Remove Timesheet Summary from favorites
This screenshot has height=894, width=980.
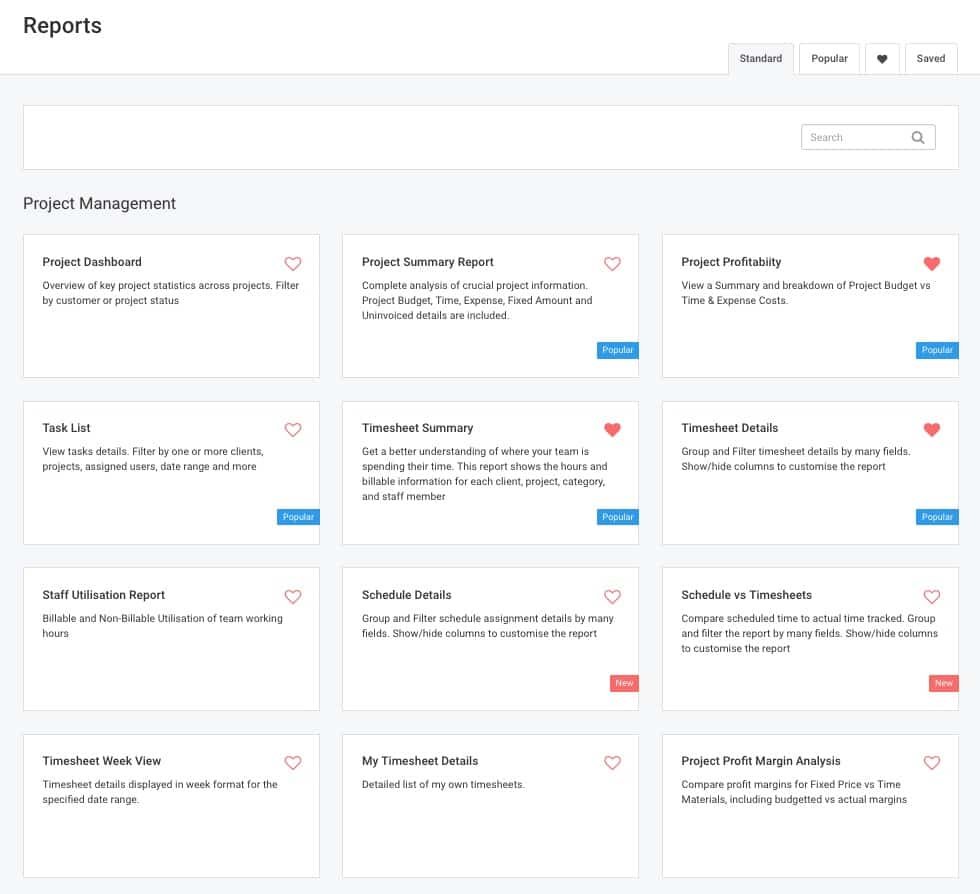[x=612, y=430]
